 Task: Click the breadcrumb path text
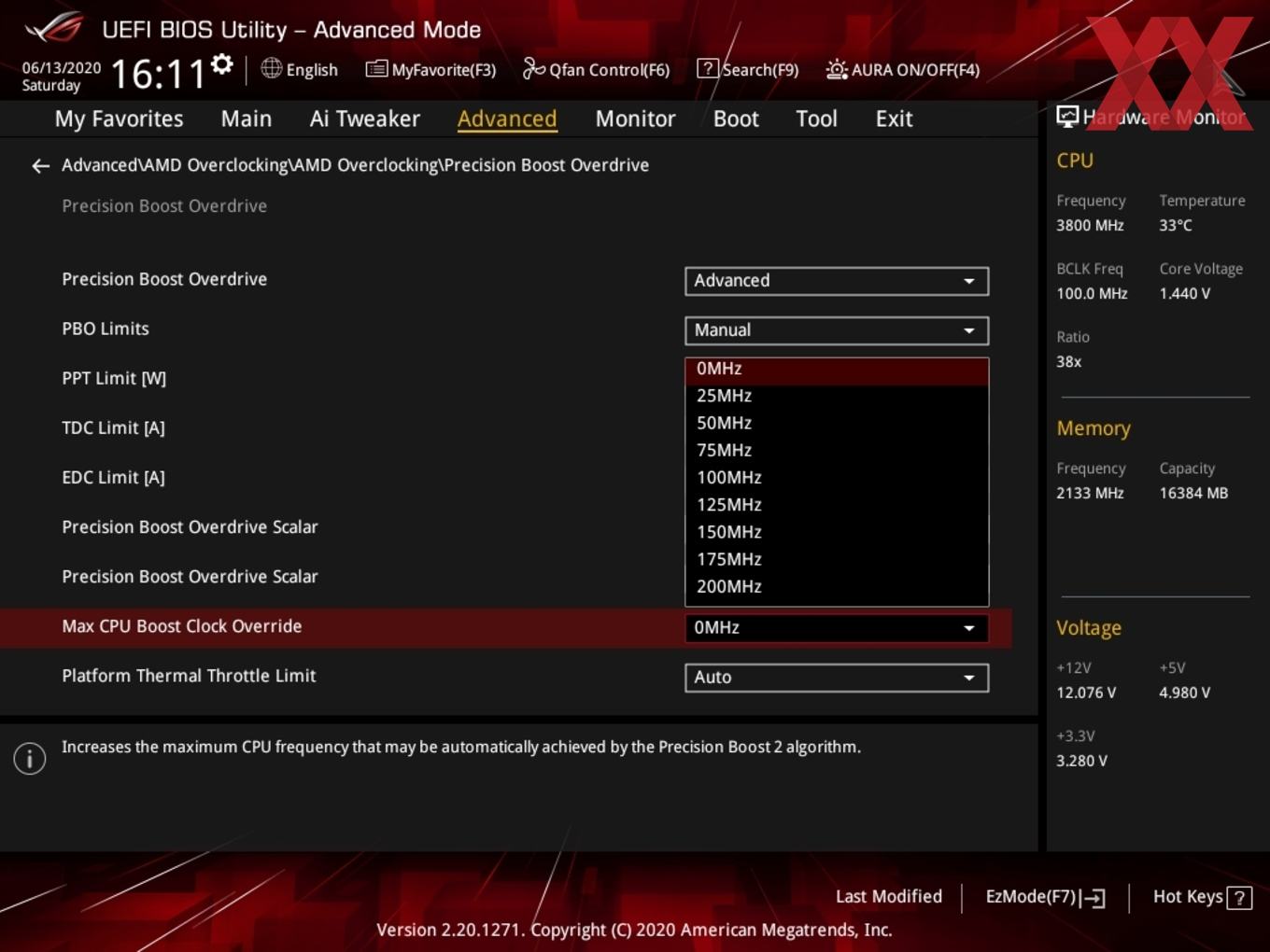(355, 165)
